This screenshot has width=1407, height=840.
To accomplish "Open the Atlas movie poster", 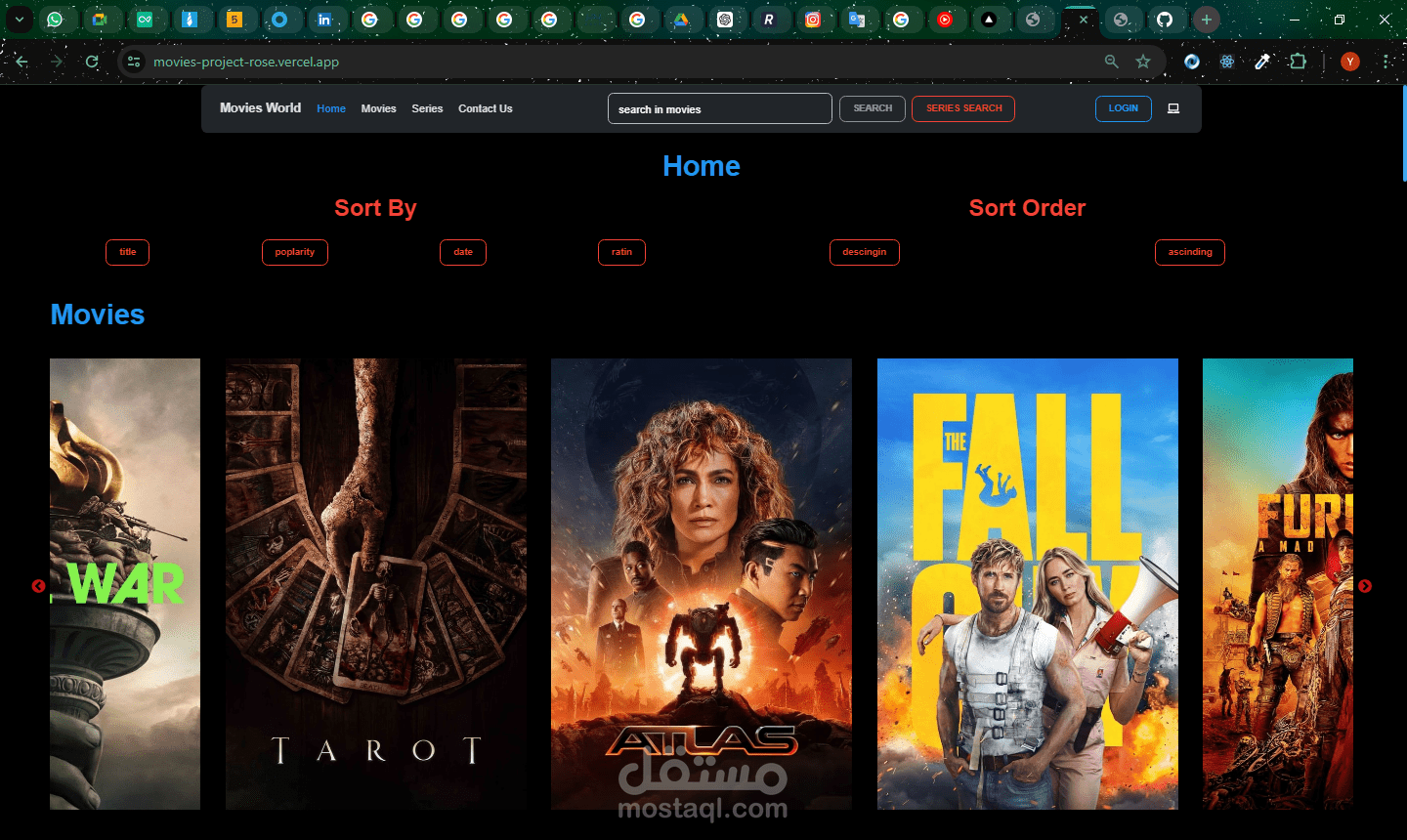I will coord(702,584).
